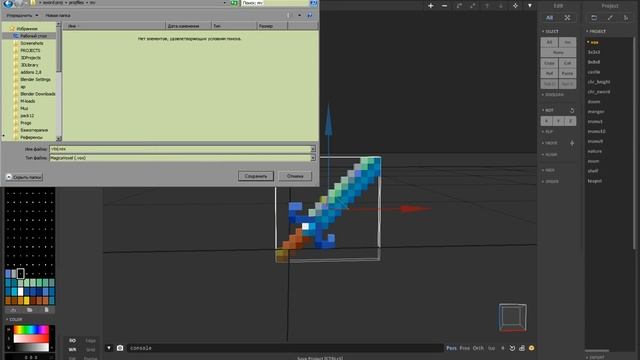
Task: Click the folder icon below the palette
Action: 30,310
